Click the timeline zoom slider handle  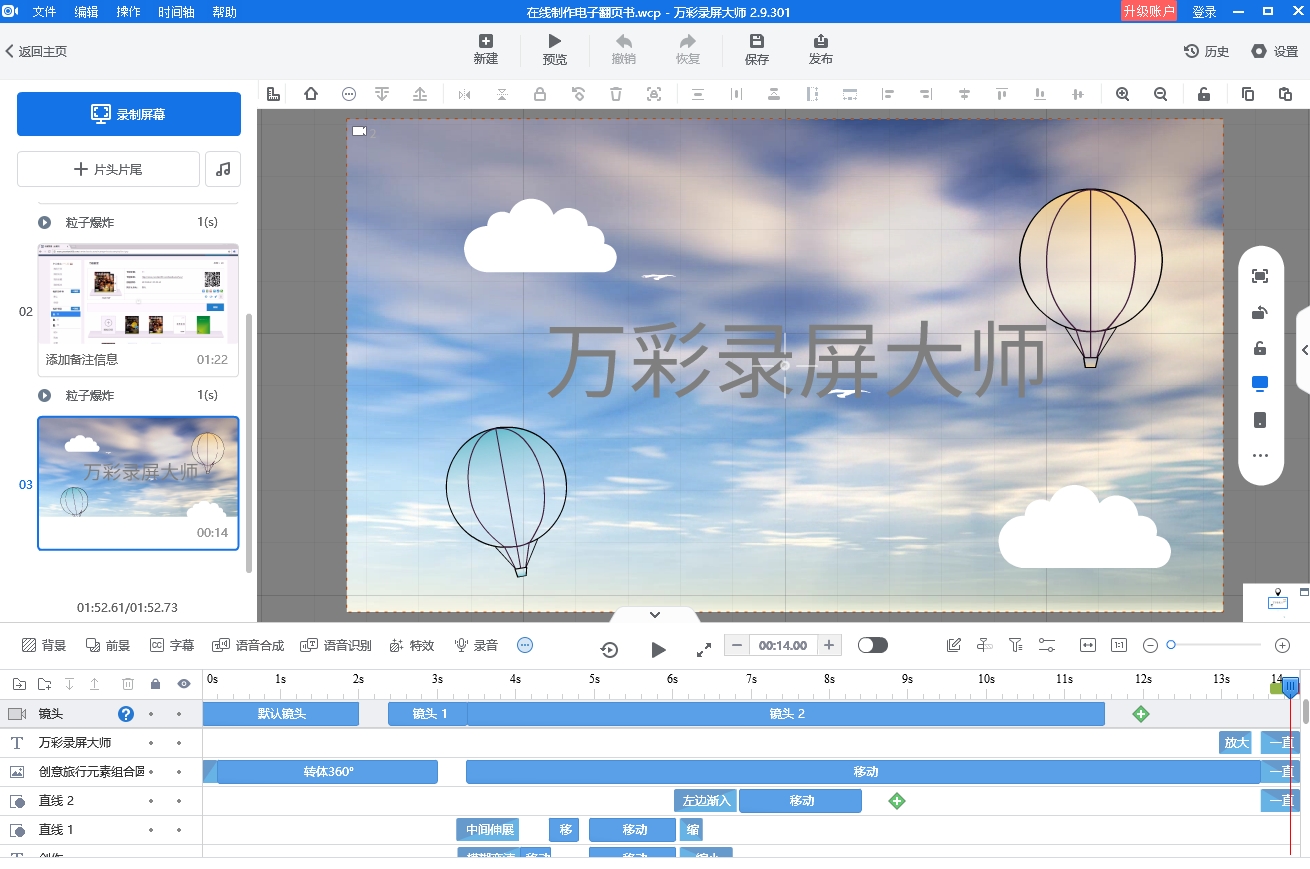coord(1171,645)
